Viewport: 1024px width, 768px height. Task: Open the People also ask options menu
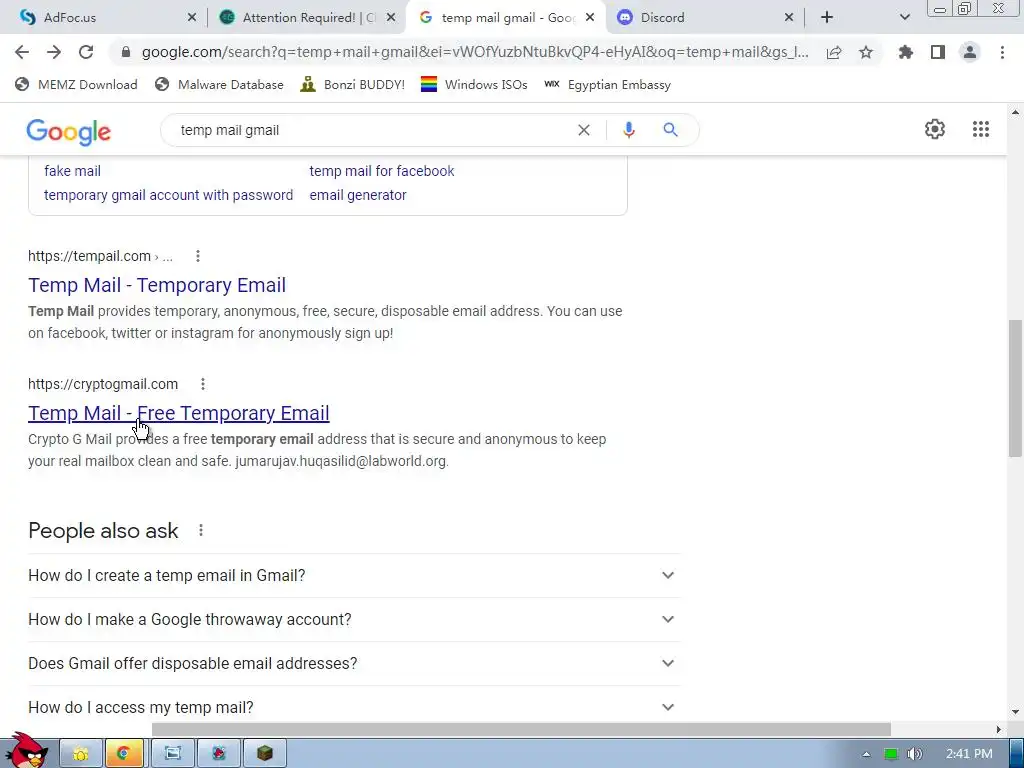pyautogui.click(x=201, y=530)
